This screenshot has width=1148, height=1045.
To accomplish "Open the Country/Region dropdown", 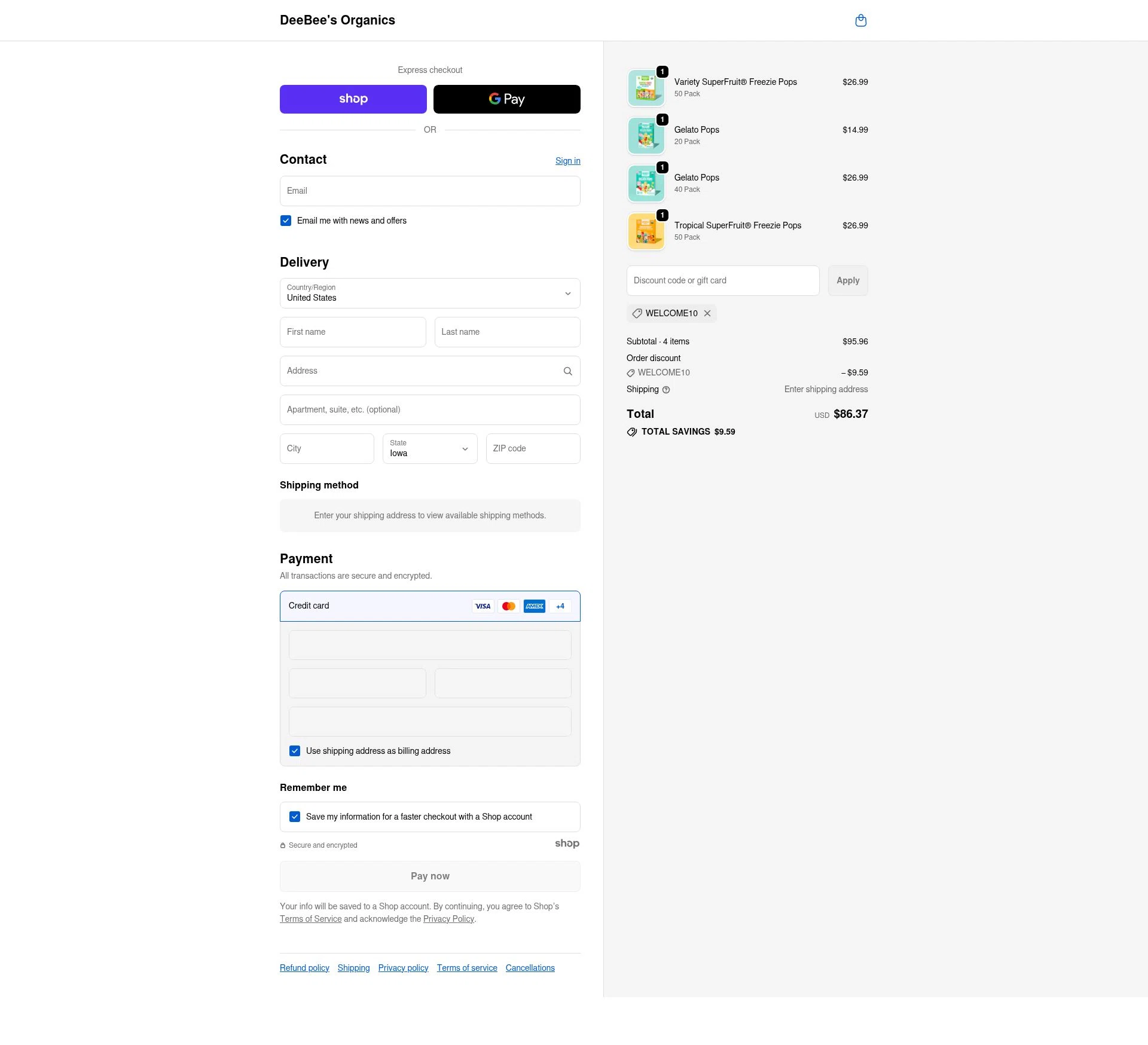I will coord(429,294).
